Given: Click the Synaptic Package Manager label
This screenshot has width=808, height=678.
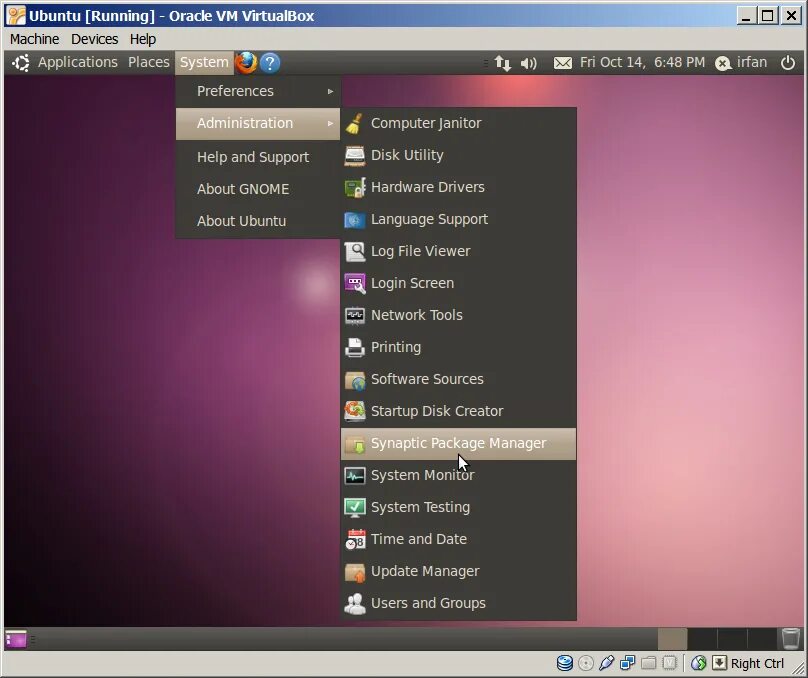Looking at the screenshot, I should click(x=458, y=443).
